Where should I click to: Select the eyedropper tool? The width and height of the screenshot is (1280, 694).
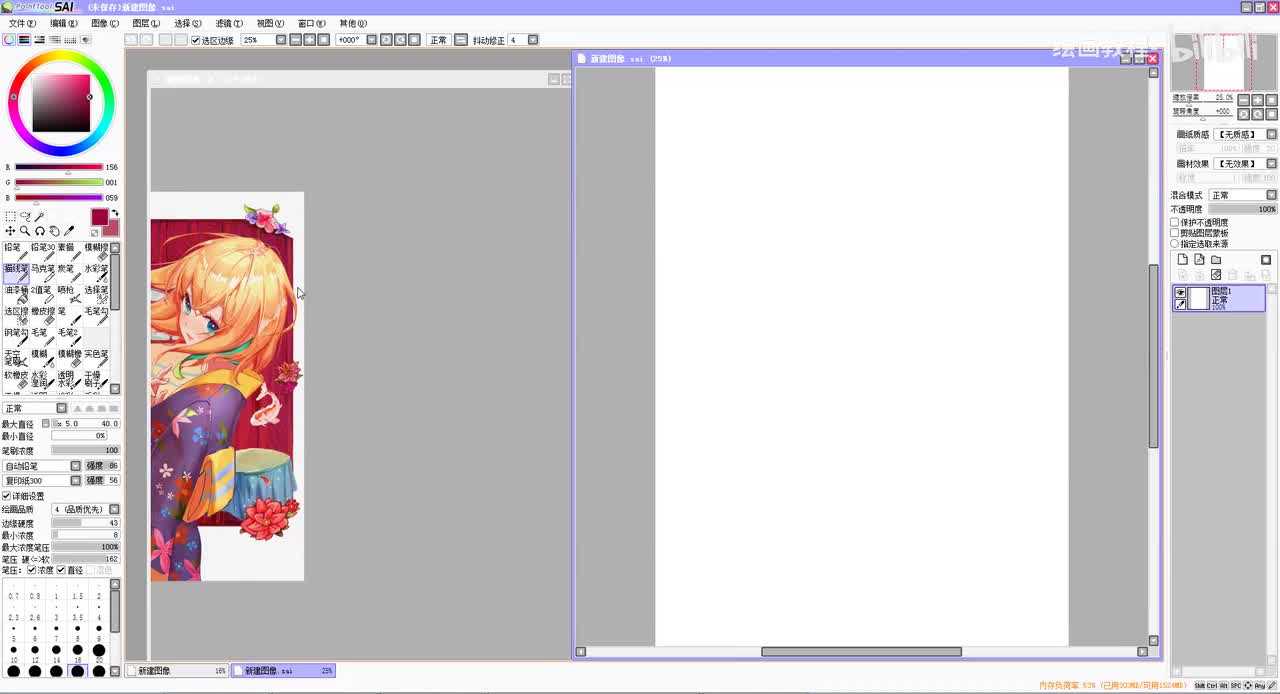(x=69, y=231)
